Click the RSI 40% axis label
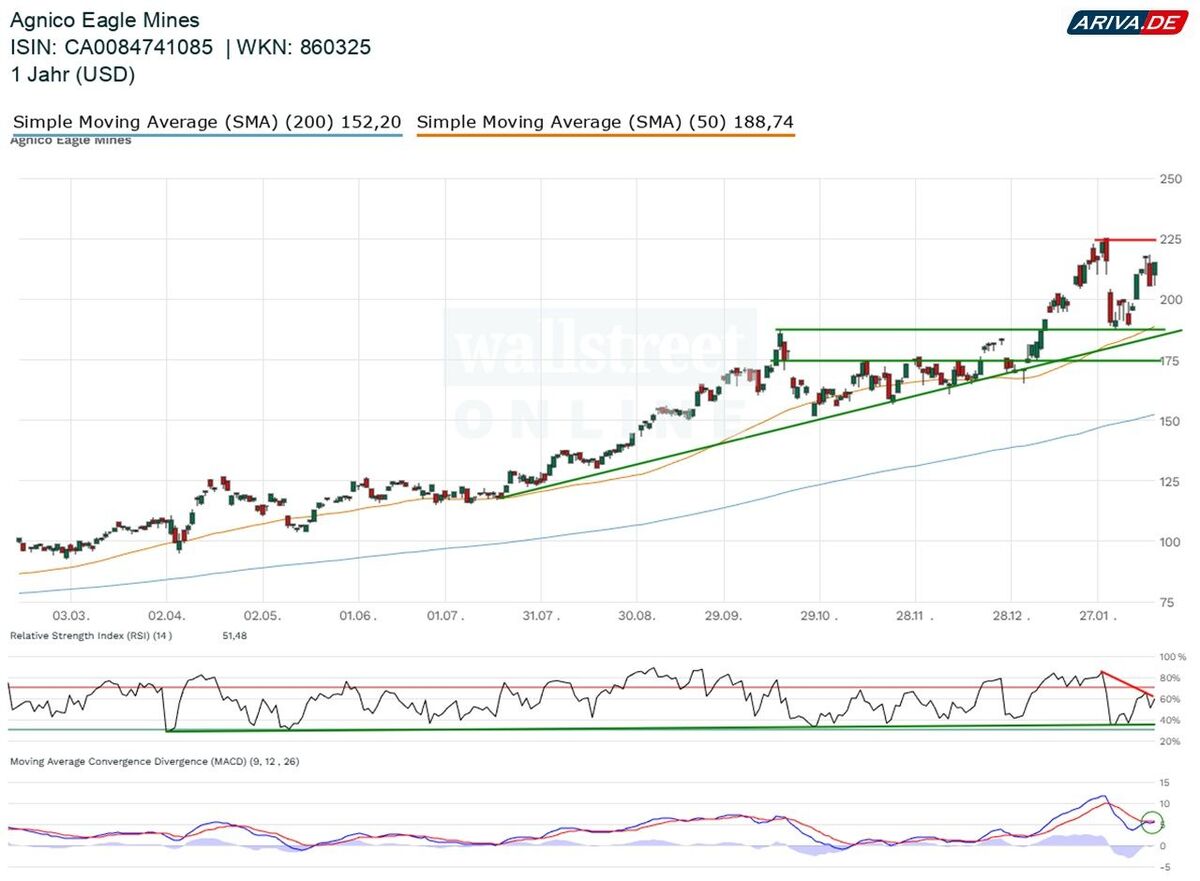 (1171, 720)
